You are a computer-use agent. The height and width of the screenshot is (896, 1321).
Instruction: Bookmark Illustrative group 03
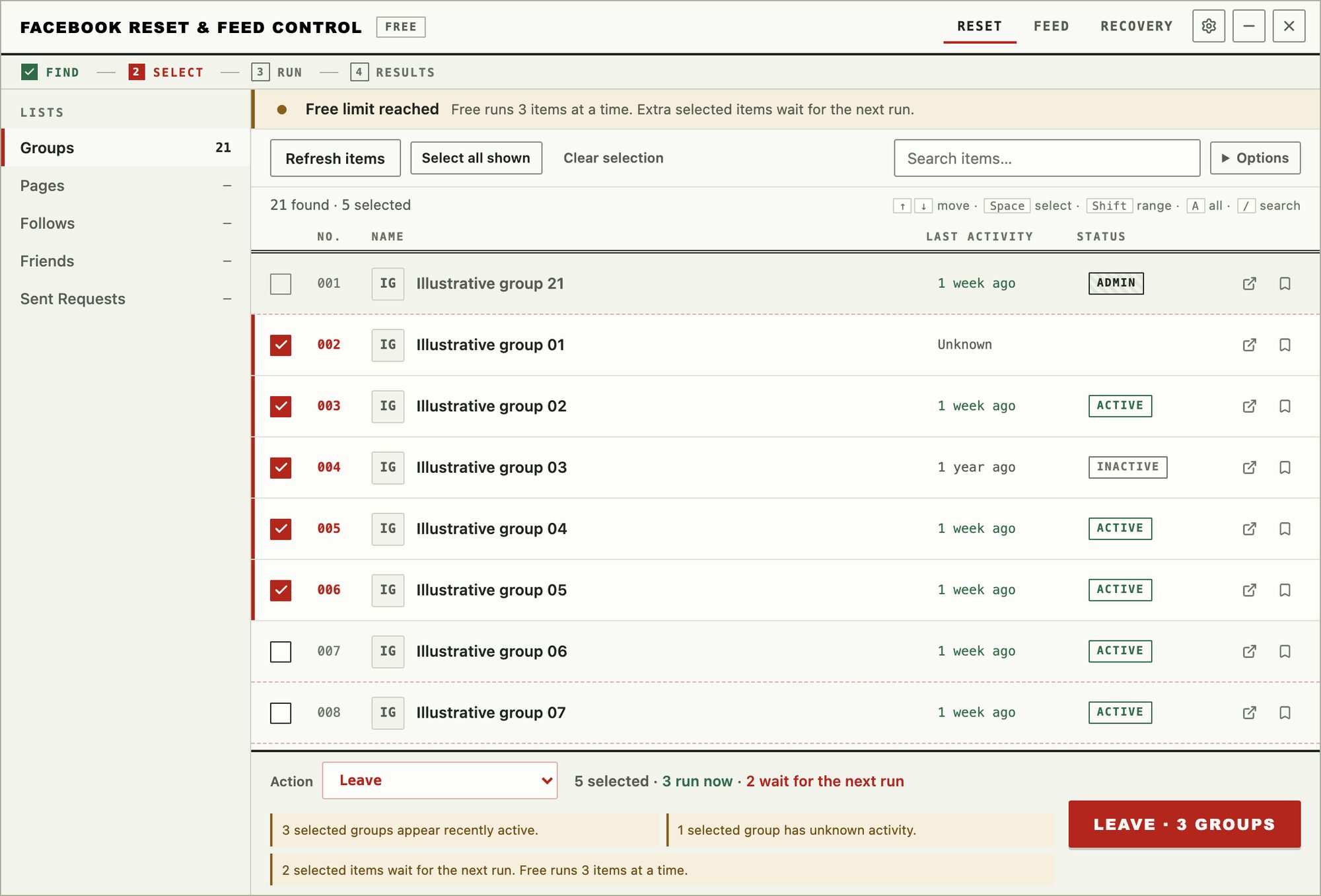[1285, 467]
